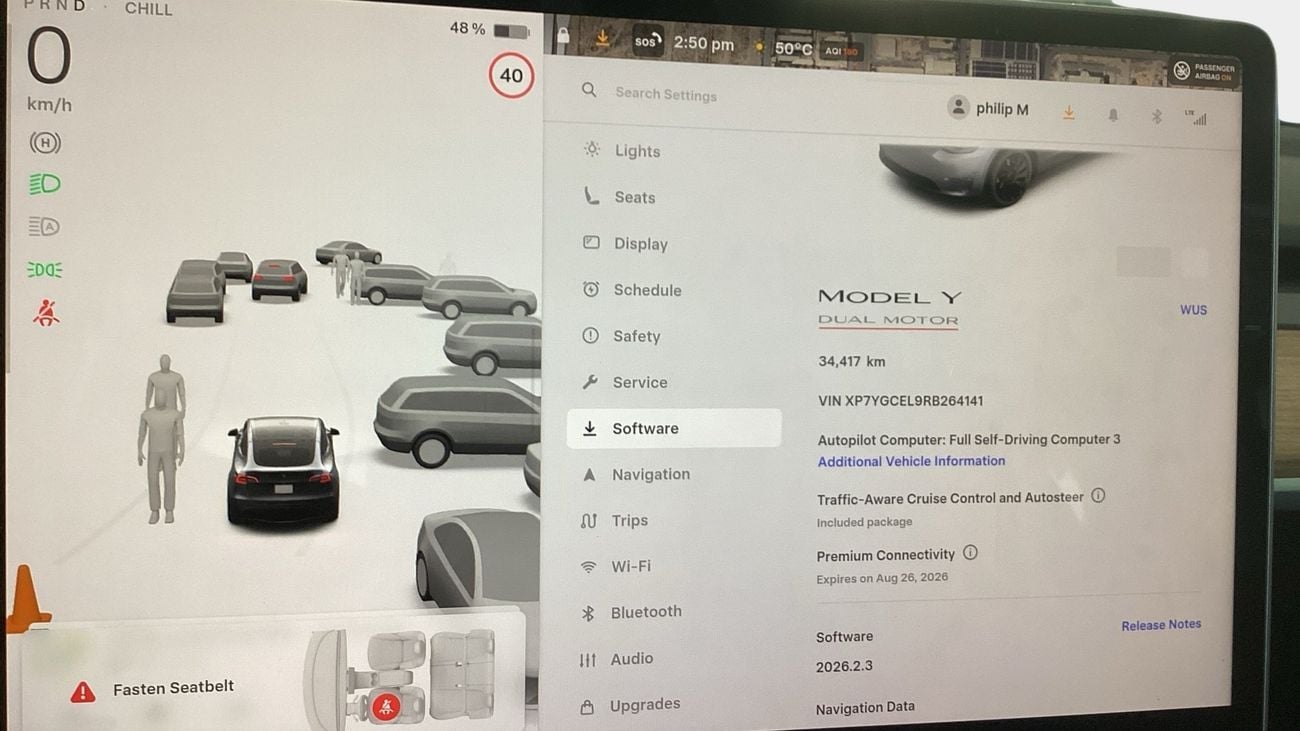The width and height of the screenshot is (1300, 731).
Task: View the Release Notes
Action: 1161,625
